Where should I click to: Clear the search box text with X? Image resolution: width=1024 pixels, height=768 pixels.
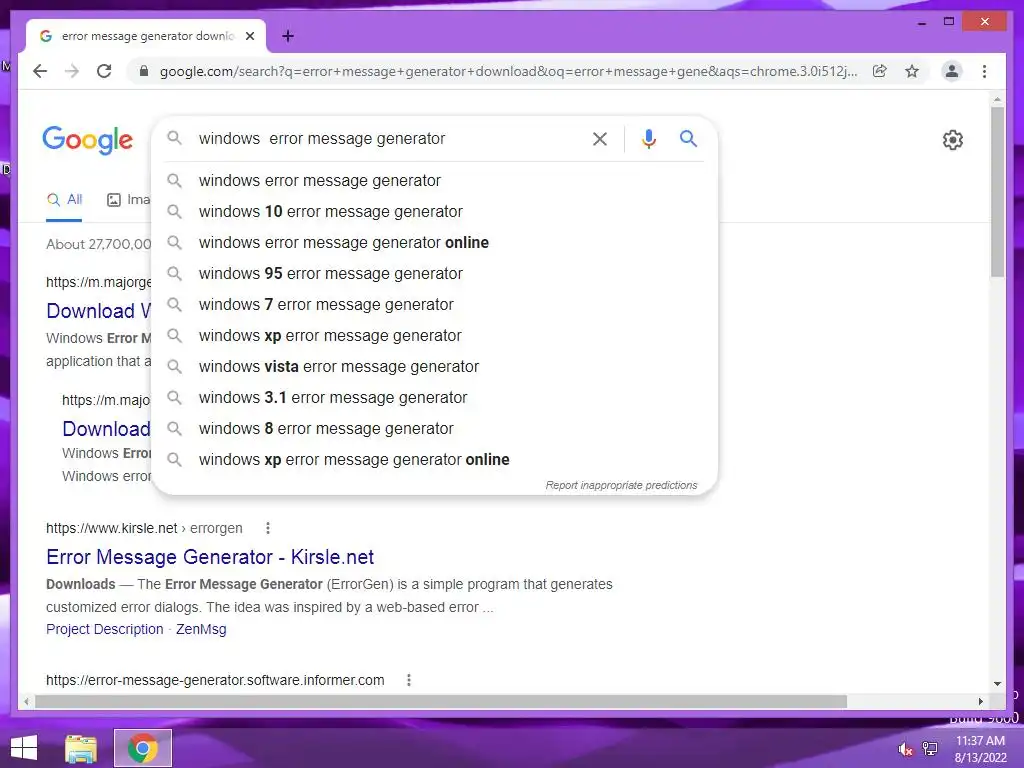[x=600, y=138]
